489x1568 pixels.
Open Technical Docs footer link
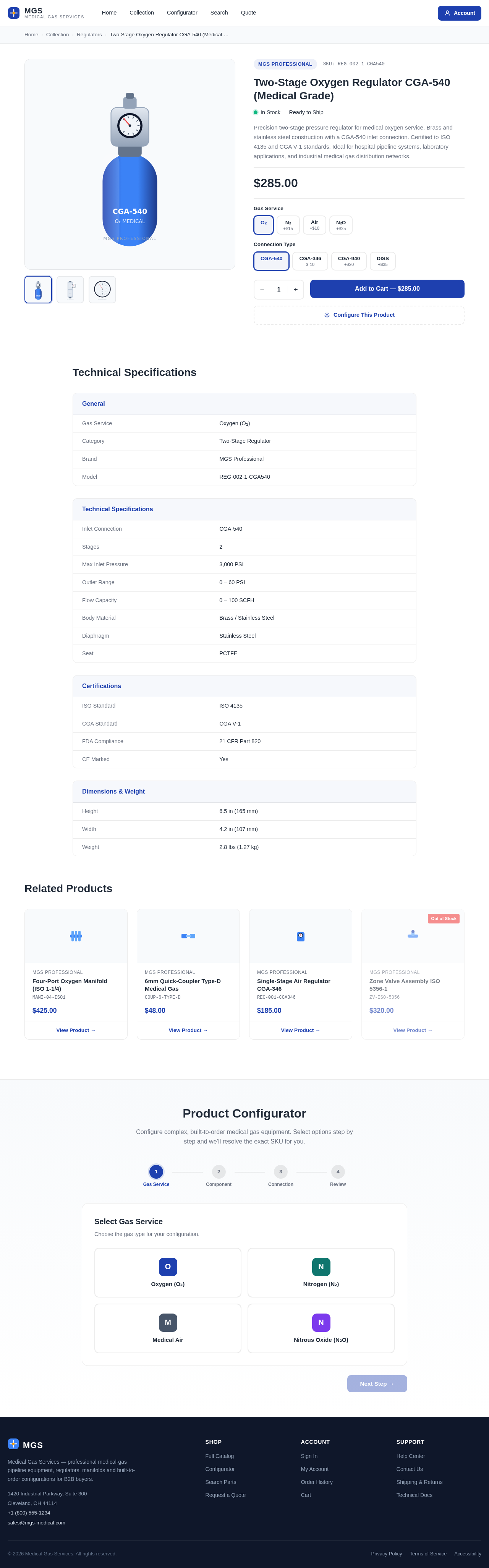tap(414, 1495)
